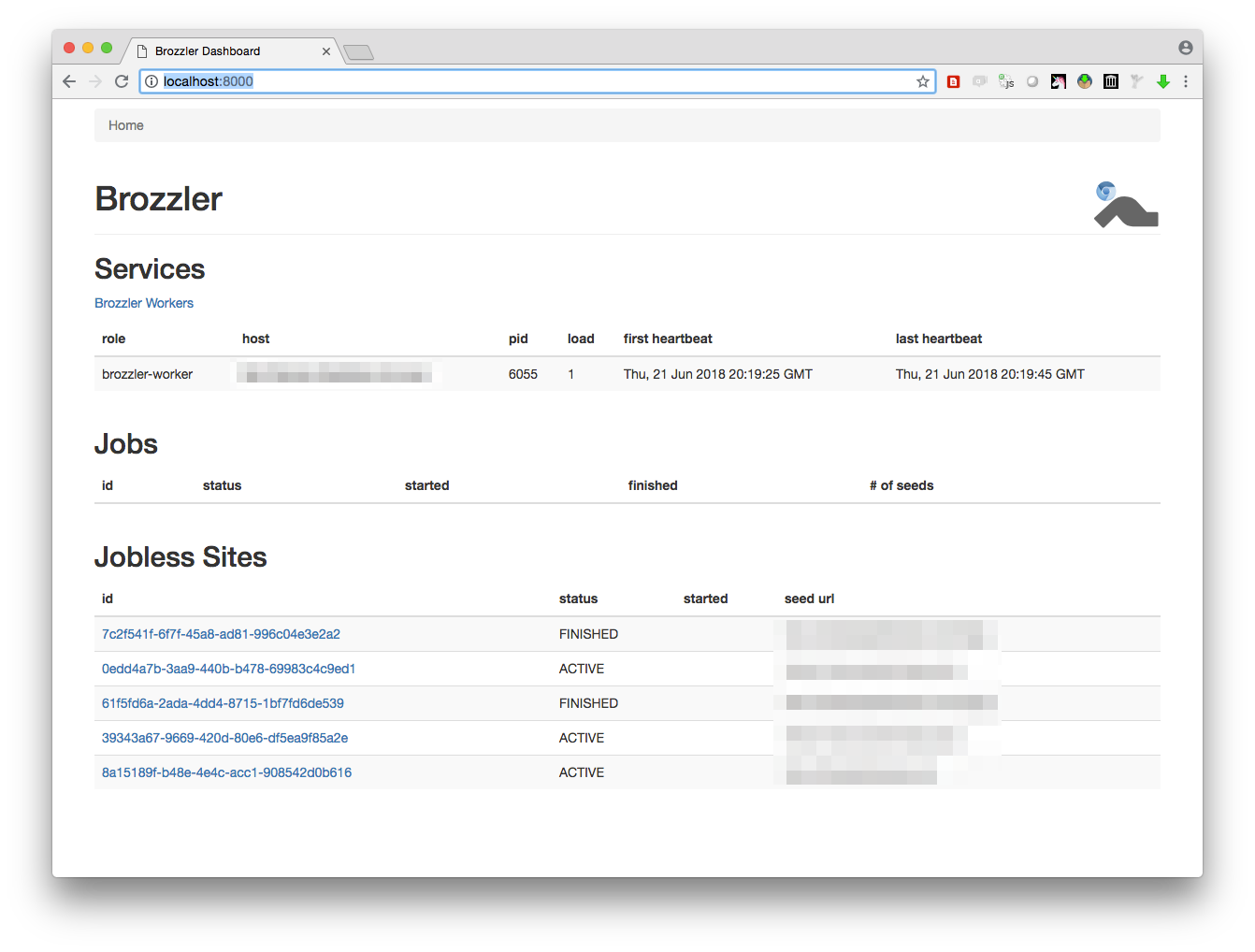Click the Home breadcrumb link
The image size is (1255, 952).
coord(126,125)
